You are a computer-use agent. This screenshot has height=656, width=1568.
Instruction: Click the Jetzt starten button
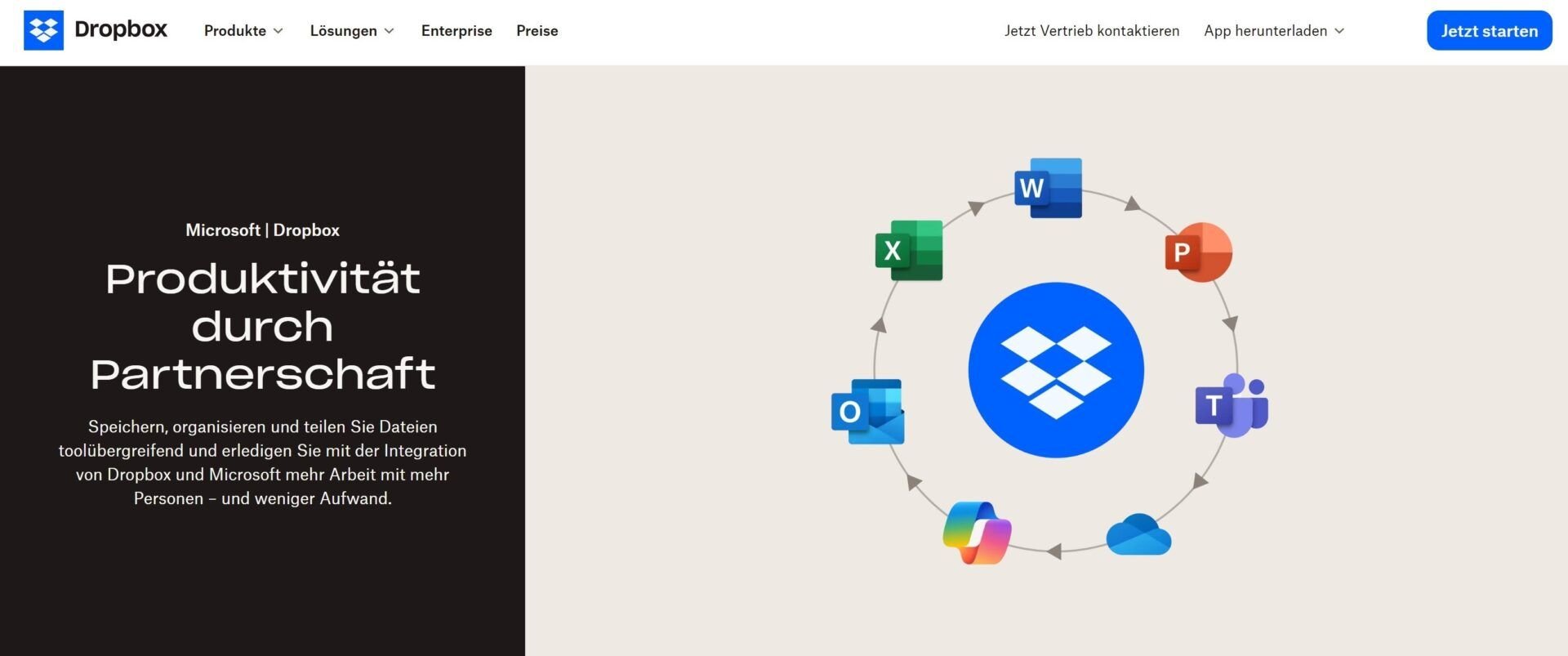(x=1489, y=30)
